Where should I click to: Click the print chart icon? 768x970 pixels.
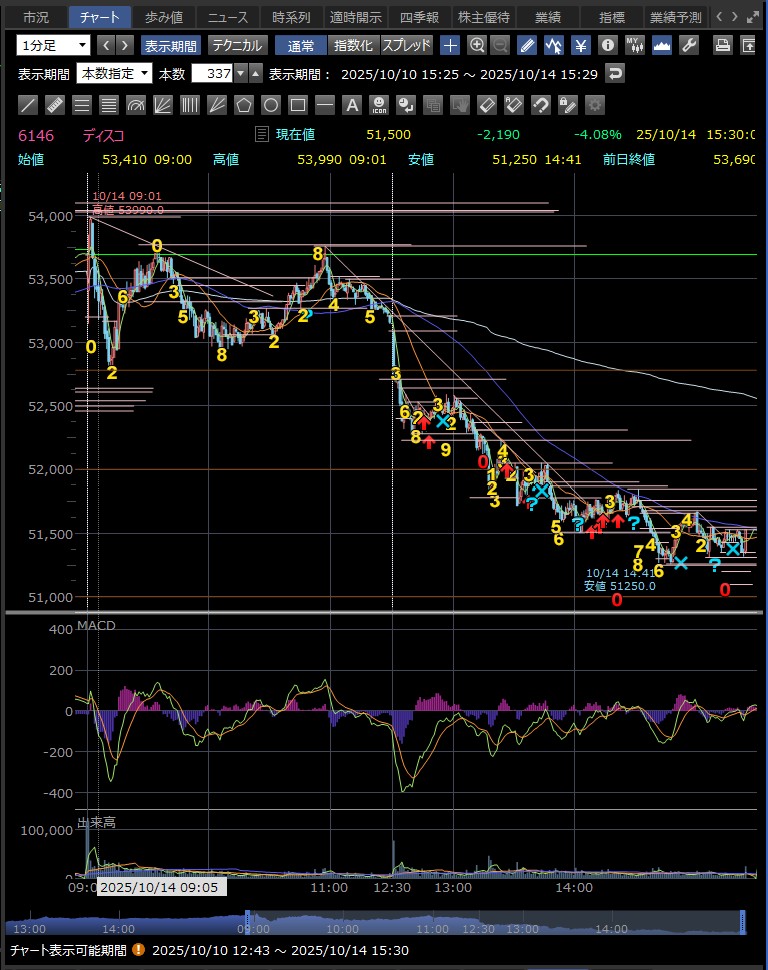pos(722,45)
